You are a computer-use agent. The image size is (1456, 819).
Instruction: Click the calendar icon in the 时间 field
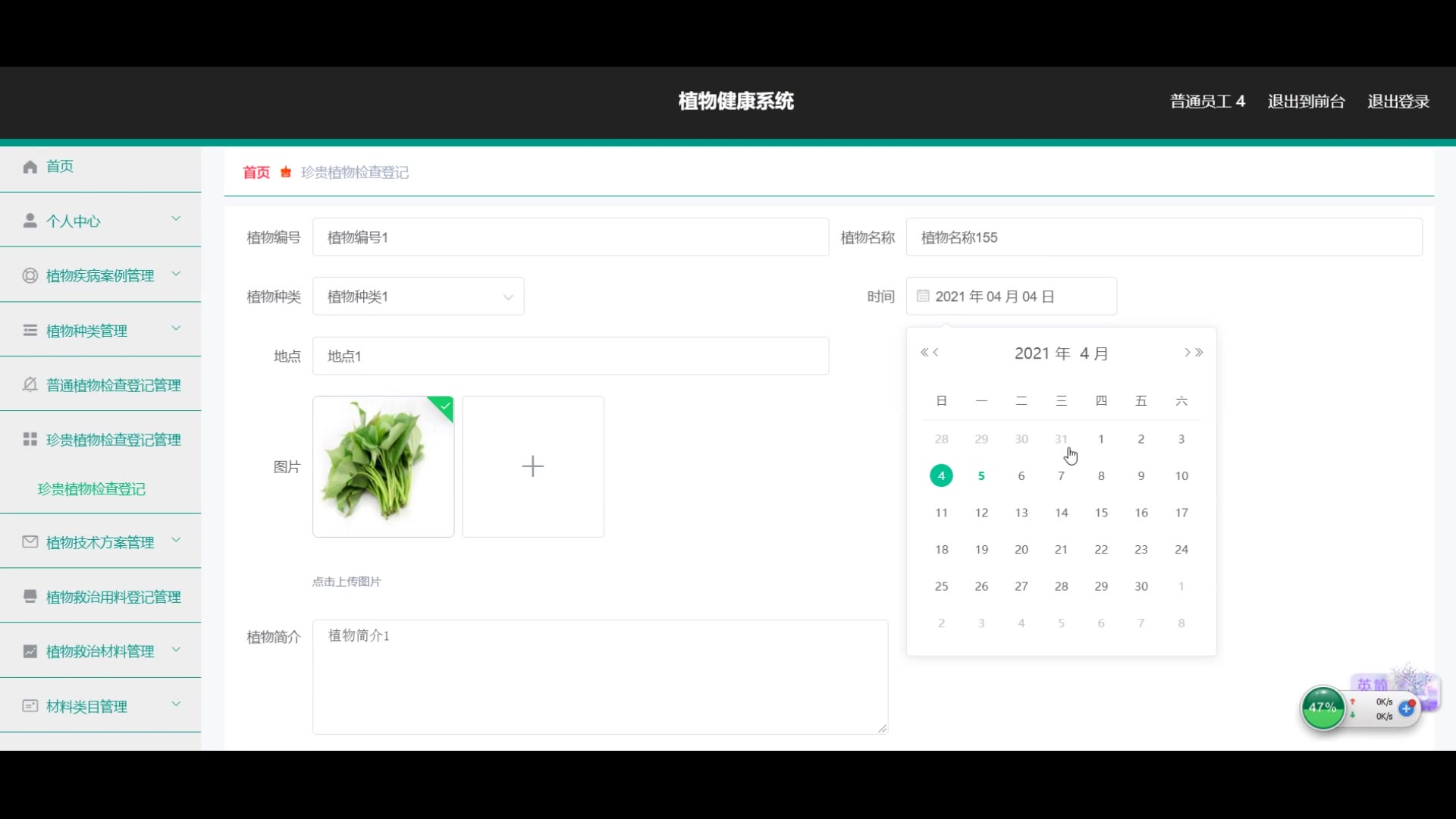(923, 297)
